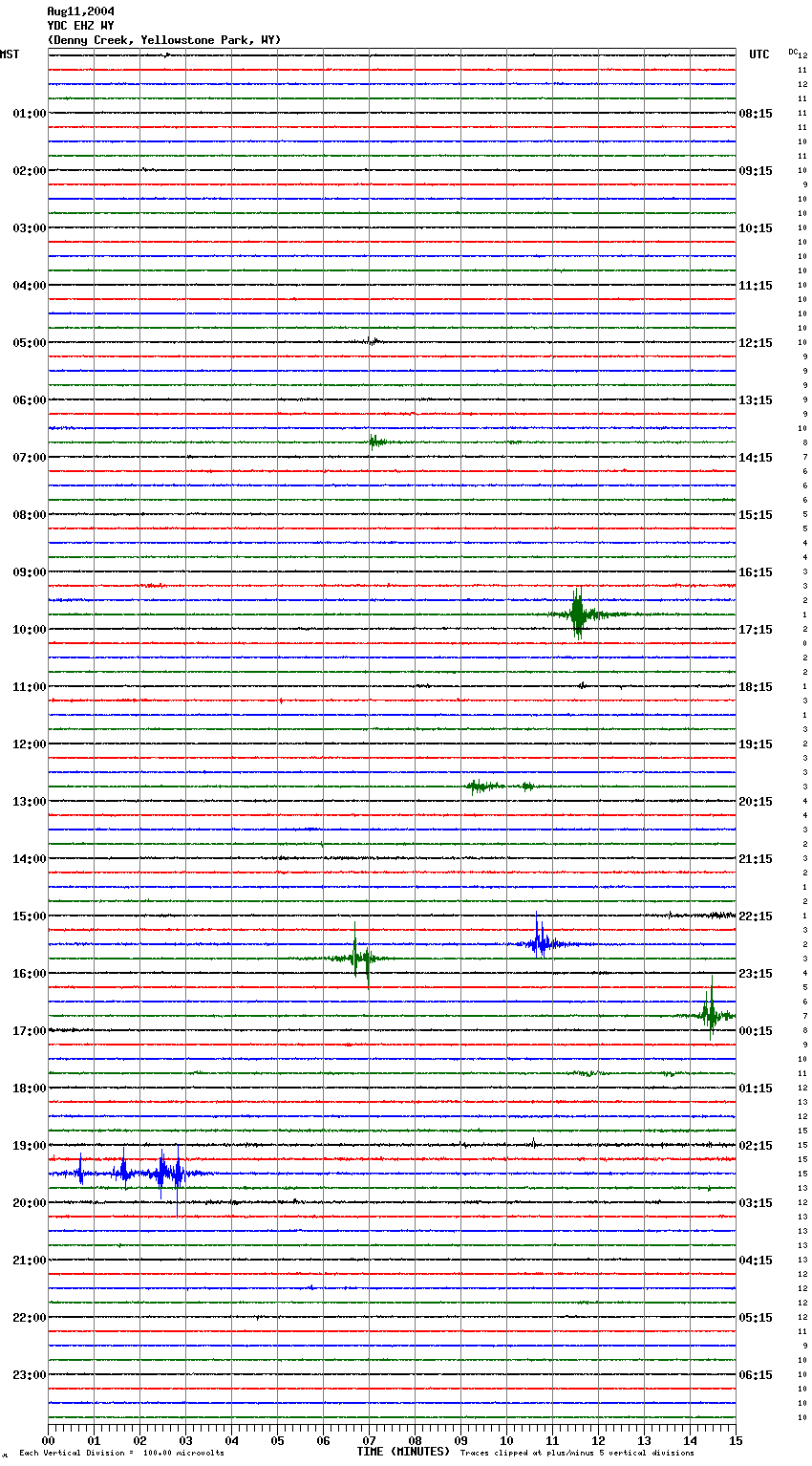
Task: Click the Traces clipped at plus/minus 5 note
Action: click(x=577, y=1454)
